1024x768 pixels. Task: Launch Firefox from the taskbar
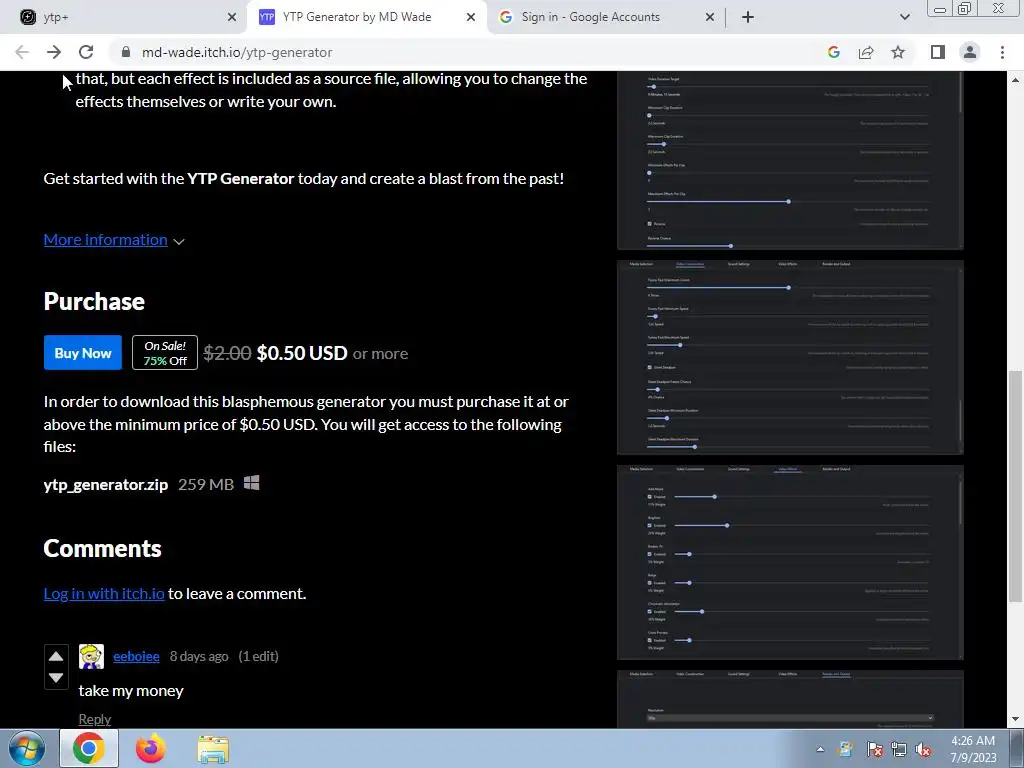tap(150, 748)
